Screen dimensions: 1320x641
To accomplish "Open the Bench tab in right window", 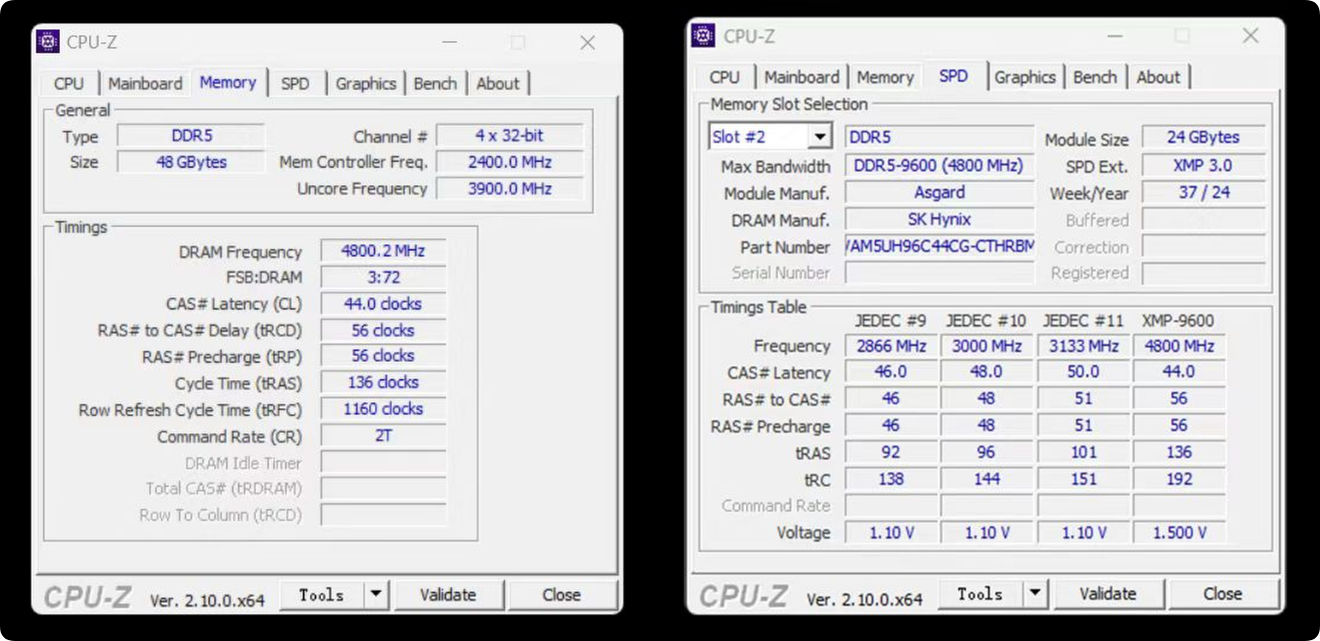I will tap(1095, 77).
